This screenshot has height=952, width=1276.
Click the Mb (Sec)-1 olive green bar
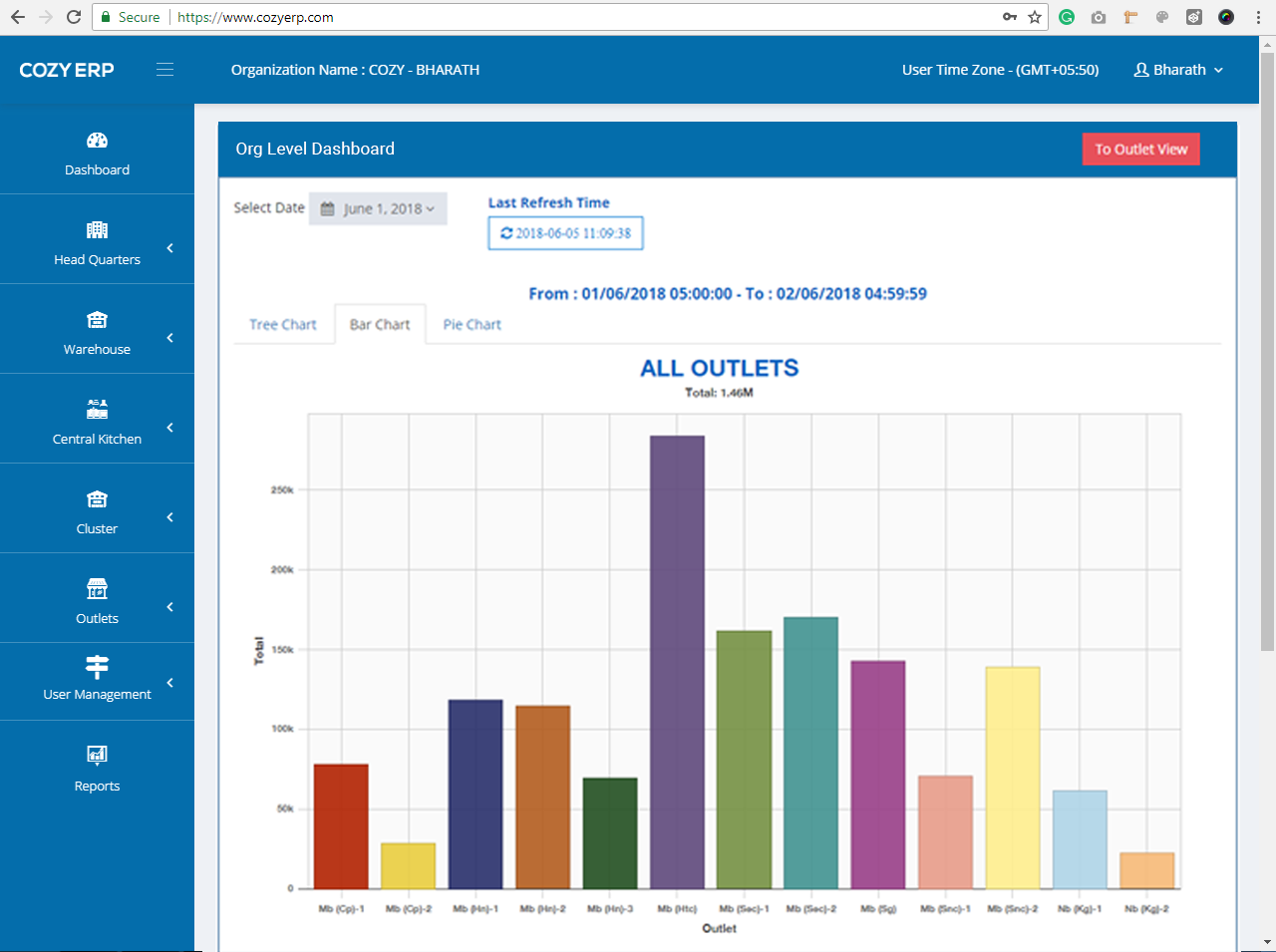coord(745,760)
